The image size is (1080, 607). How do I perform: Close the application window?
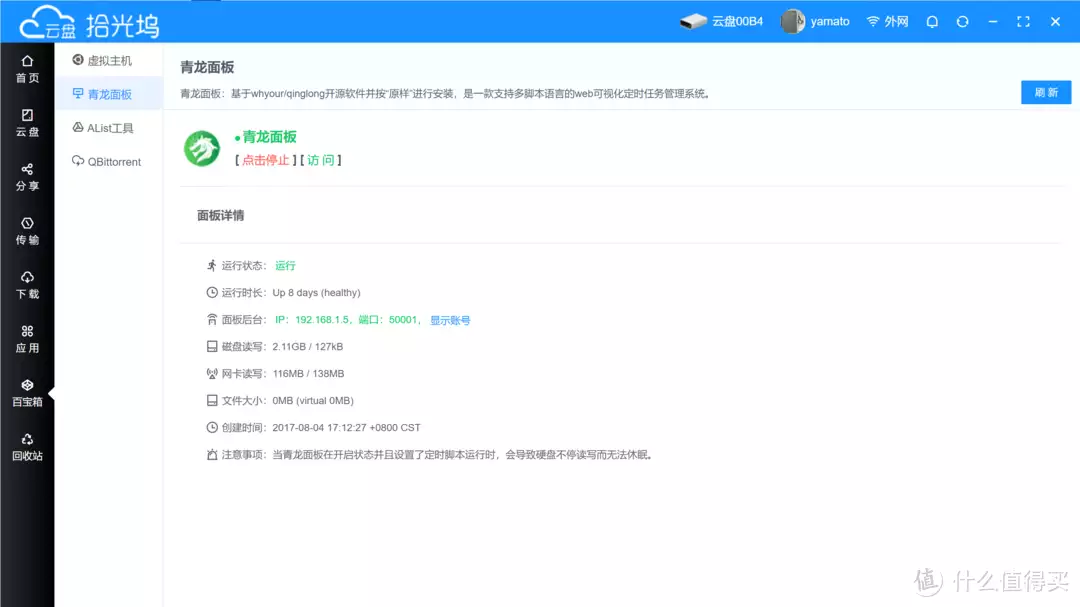tap(1055, 21)
